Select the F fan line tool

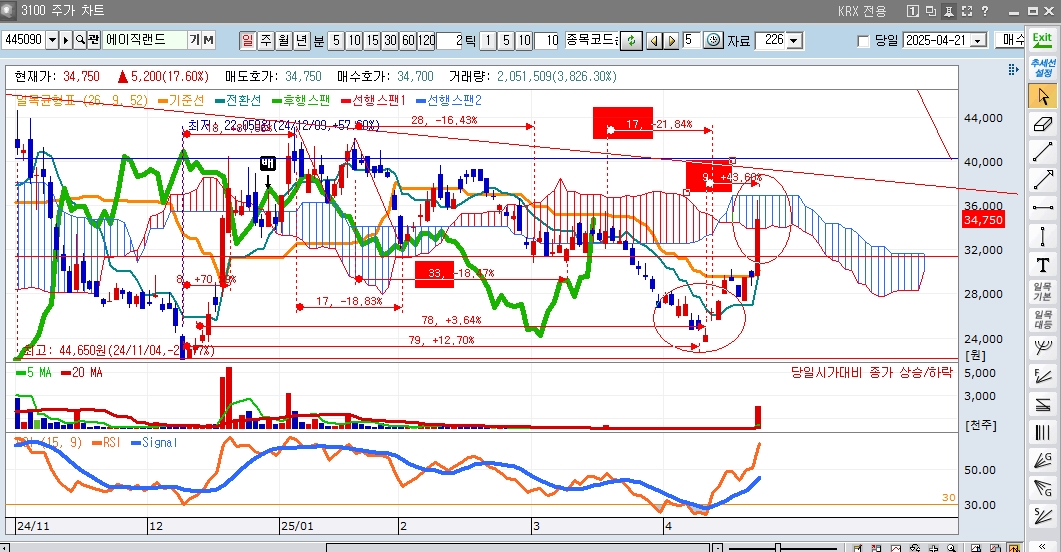point(1043,376)
